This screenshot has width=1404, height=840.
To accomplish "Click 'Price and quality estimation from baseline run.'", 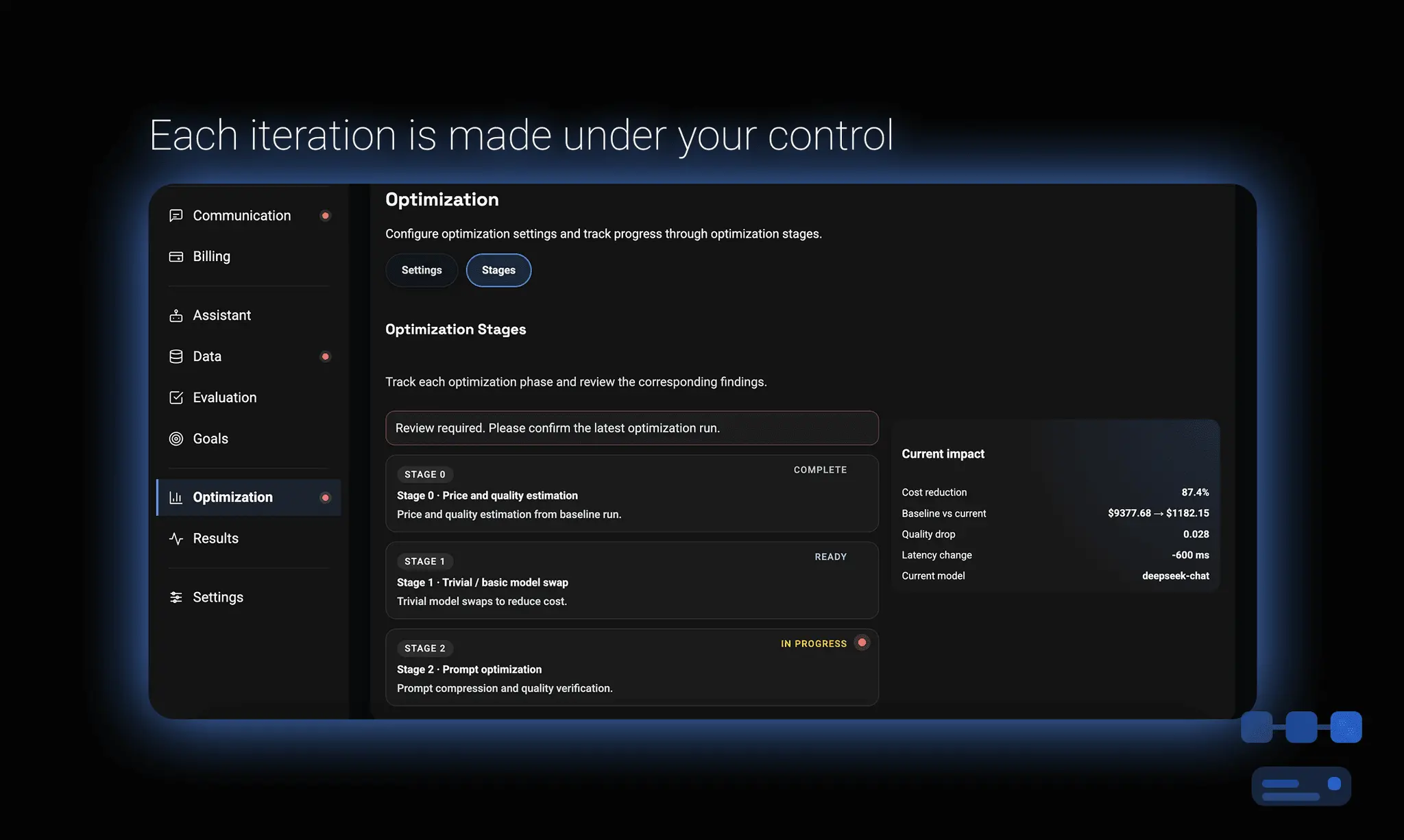I will point(509,515).
